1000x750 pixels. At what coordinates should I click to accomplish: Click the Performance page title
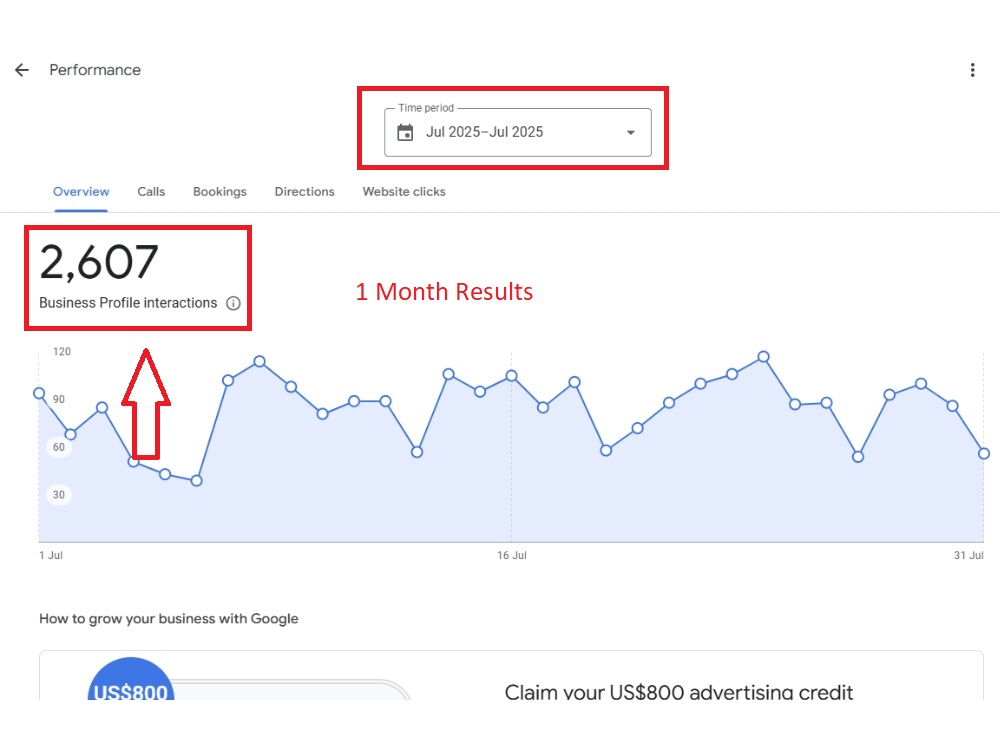(x=95, y=70)
